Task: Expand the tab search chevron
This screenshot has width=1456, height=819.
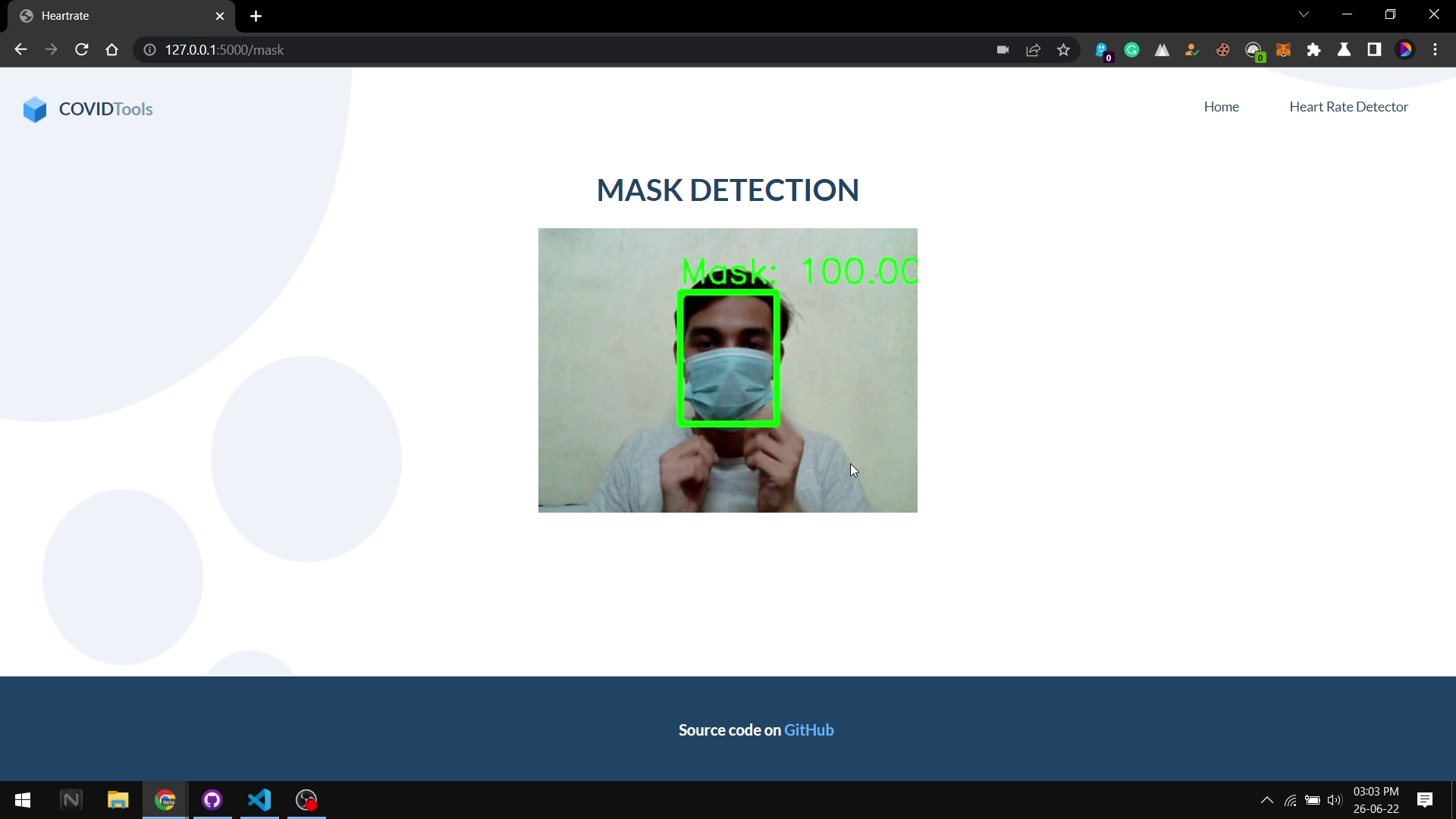Action: click(1304, 14)
